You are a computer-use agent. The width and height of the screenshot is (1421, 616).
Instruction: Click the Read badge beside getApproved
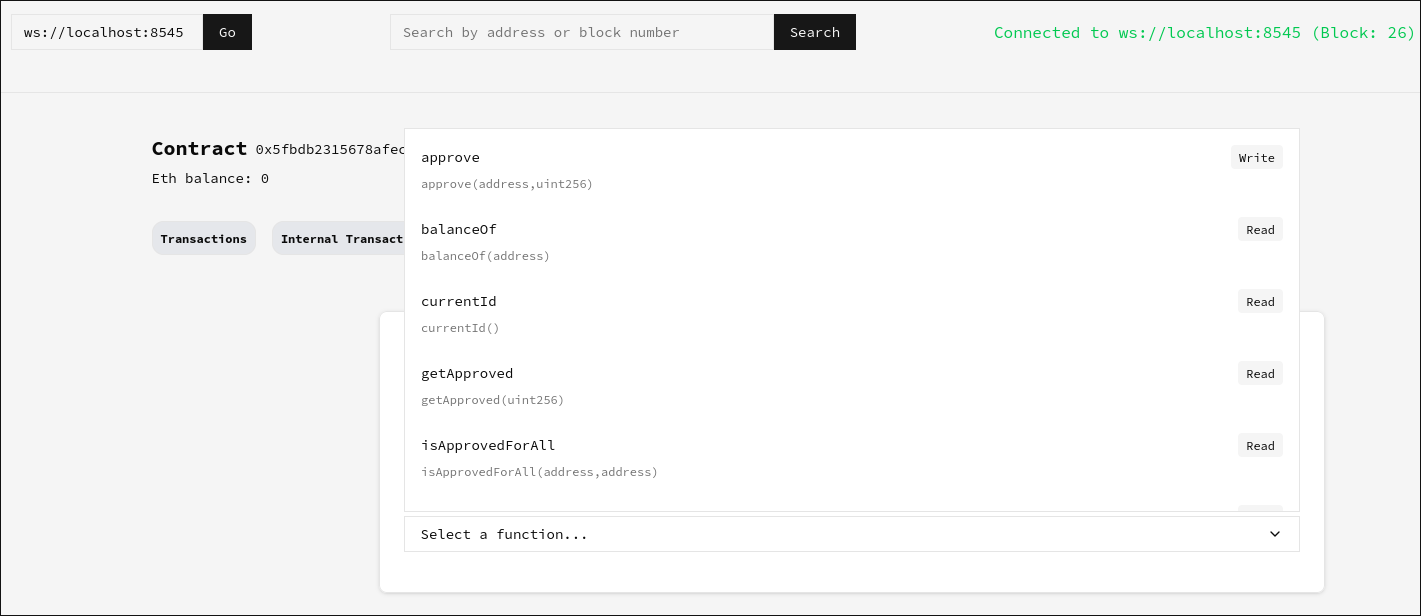point(1260,374)
